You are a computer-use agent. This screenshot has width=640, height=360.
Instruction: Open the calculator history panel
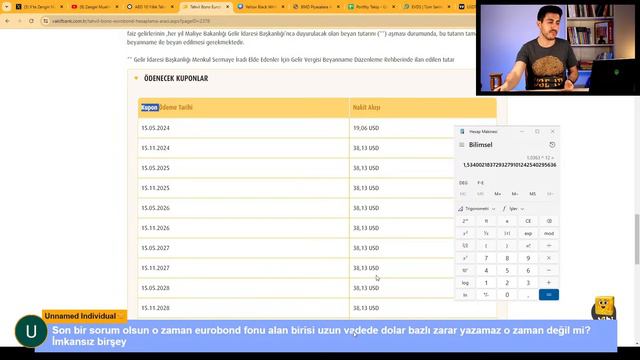(x=552, y=145)
